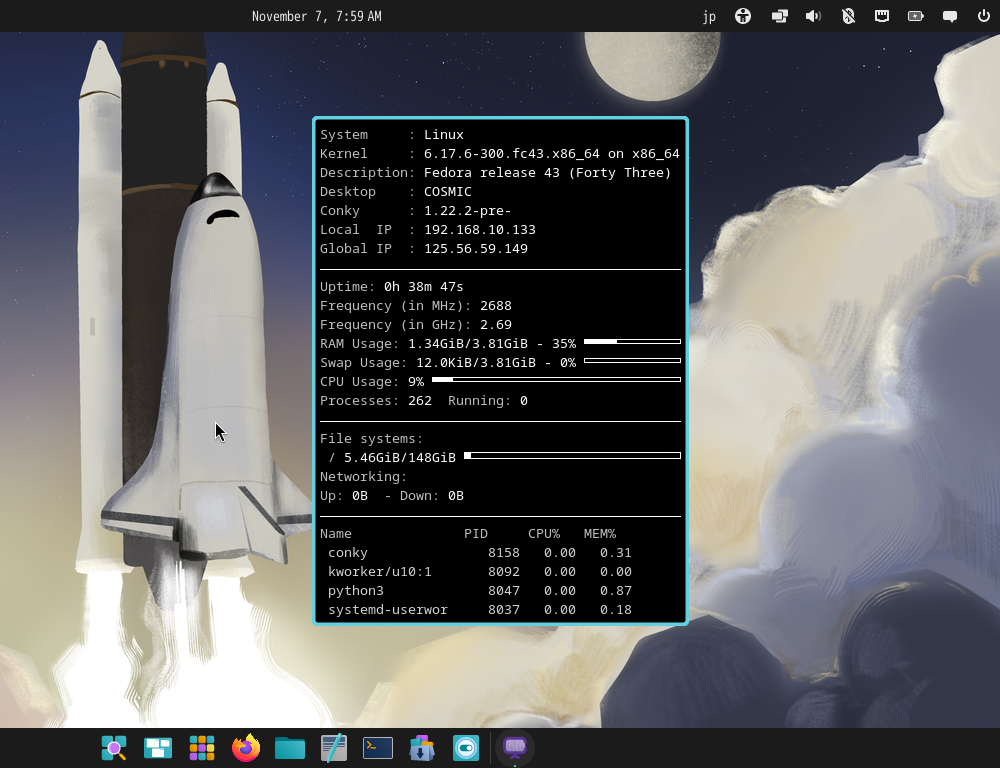Launch Firefox from the dock

tap(246, 748)
